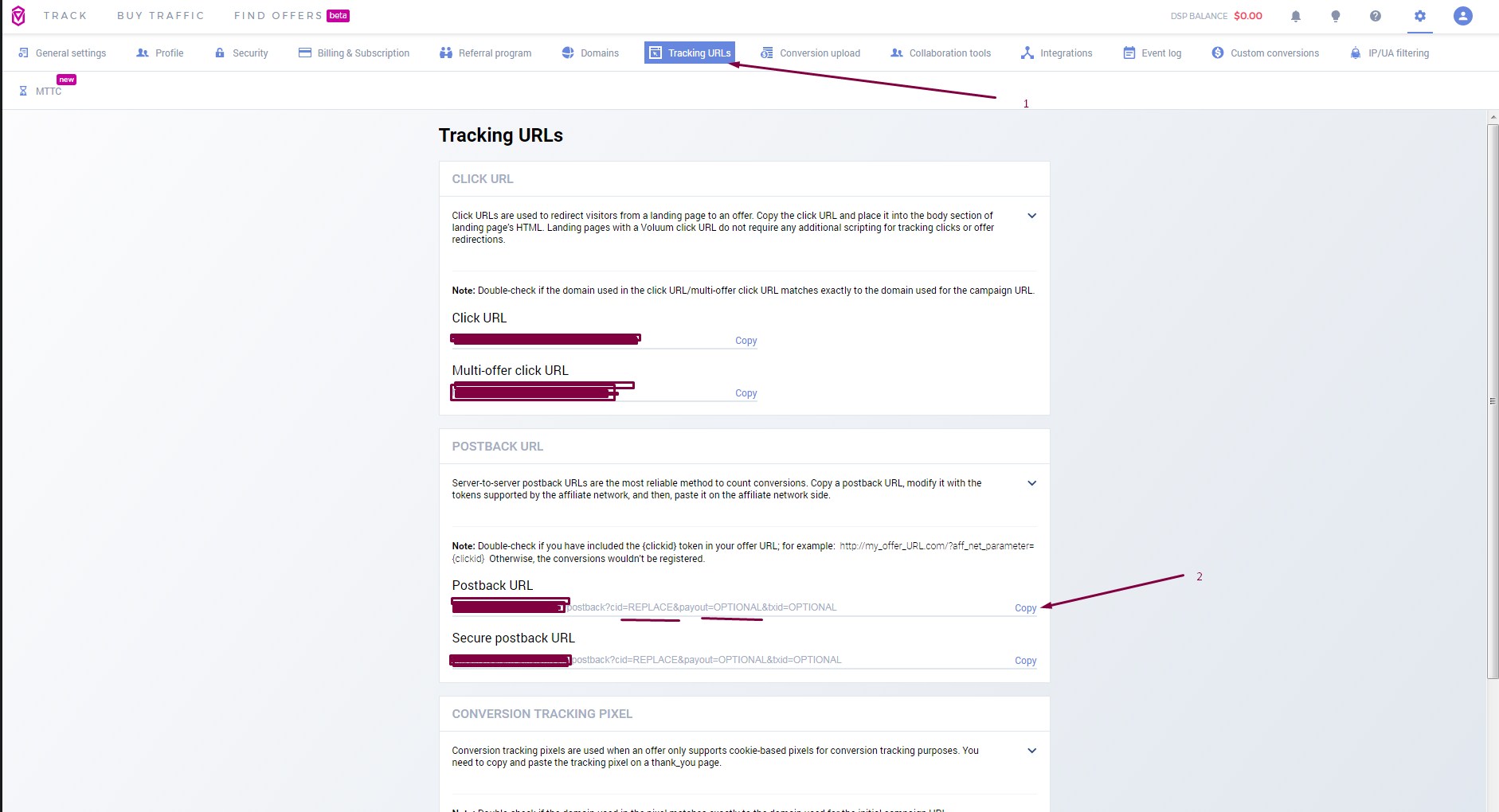Switch to the Domains tab
Image resolution: width=1499 pixels, height=812 pixels.
(x=590, y=53)
